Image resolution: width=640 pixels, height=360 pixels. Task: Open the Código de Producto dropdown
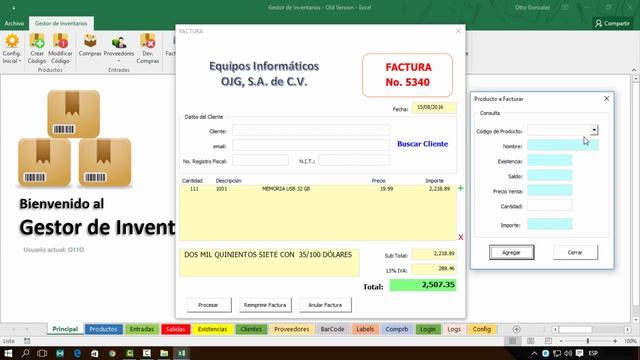[x=594, y=130]
